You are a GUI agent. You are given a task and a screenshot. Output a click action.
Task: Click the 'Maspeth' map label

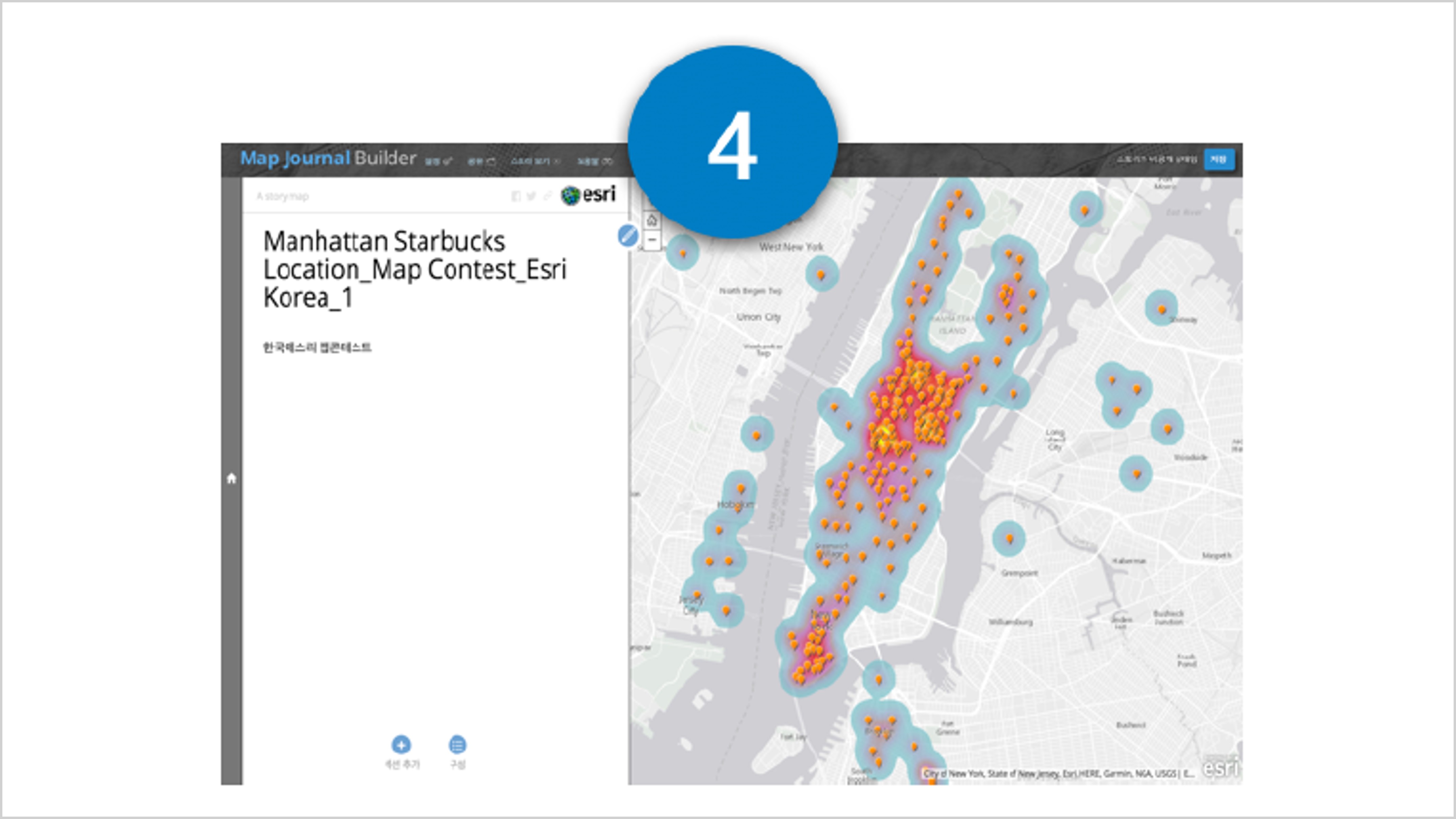1216,555
